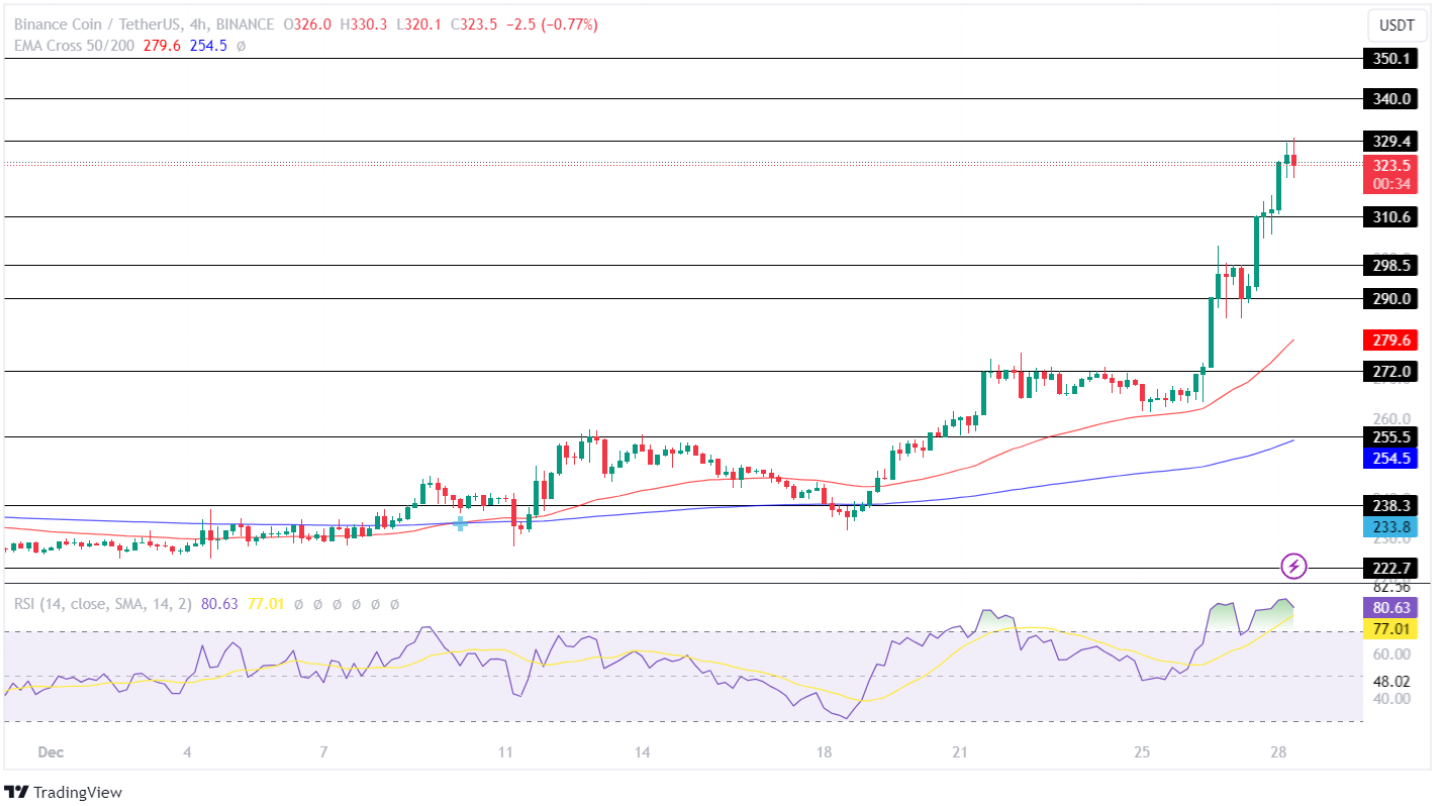Viewport: 1435px width, 806px height.
Task: Click the blue plus marker on the chart
Action: 460,523
